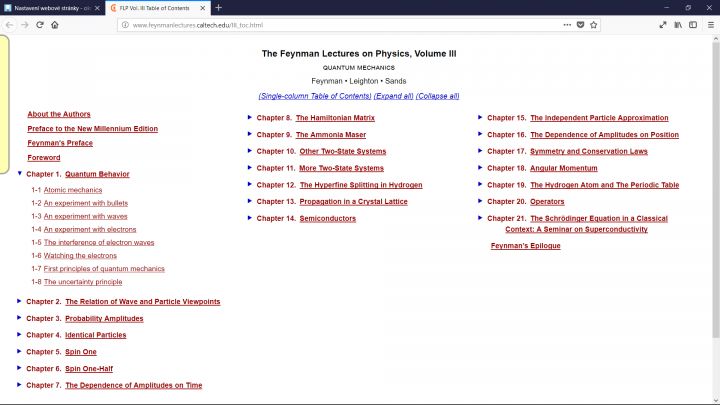Open section 1-5 interference of electron waves

coord(99,242)
